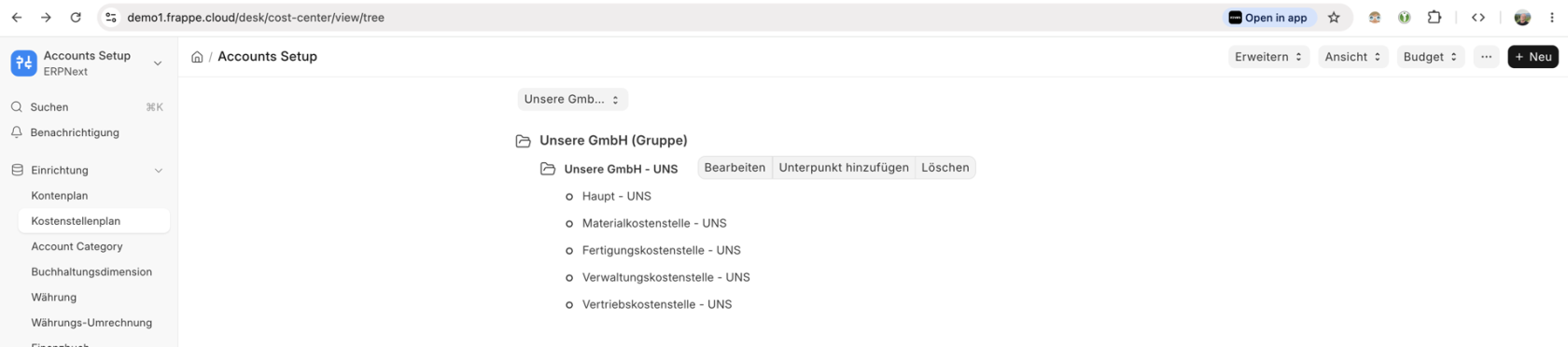Click Bearbeiten for Unsere GmbH - UNS

[x=735, y=168]
